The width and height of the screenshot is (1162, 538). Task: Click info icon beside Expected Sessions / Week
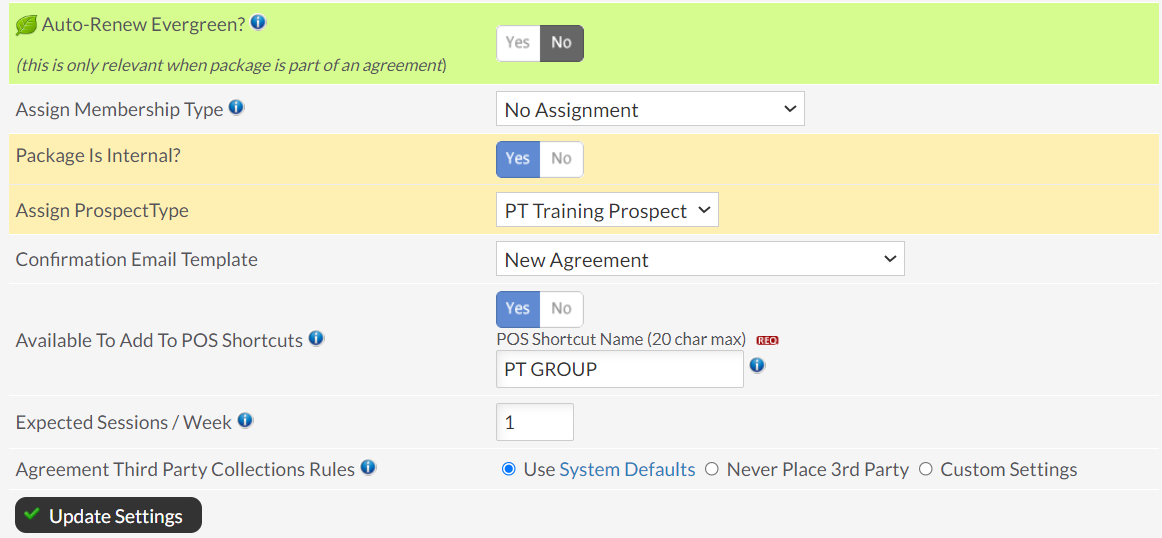click(245, 421)
